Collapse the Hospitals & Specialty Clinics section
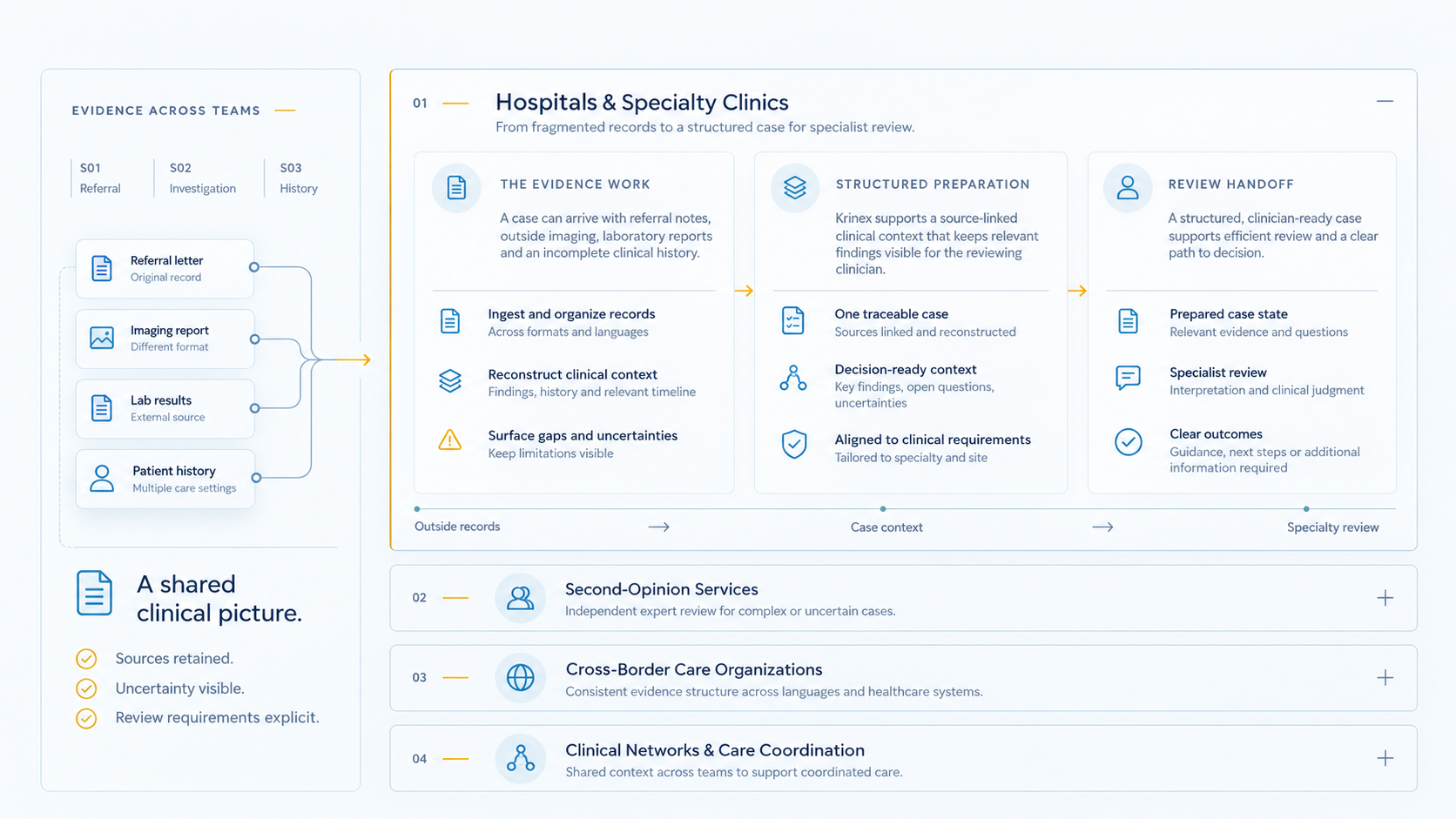 1385,102
